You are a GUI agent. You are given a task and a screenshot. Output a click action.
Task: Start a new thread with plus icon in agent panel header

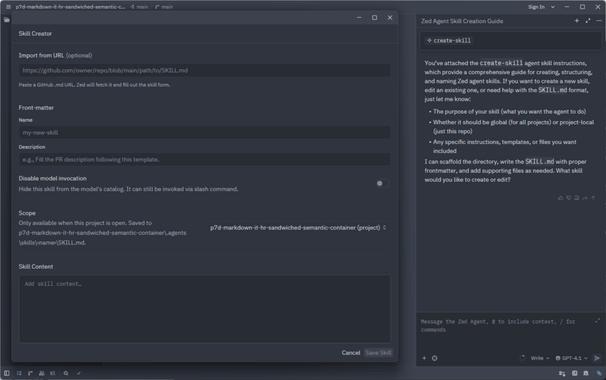(577, 21)
